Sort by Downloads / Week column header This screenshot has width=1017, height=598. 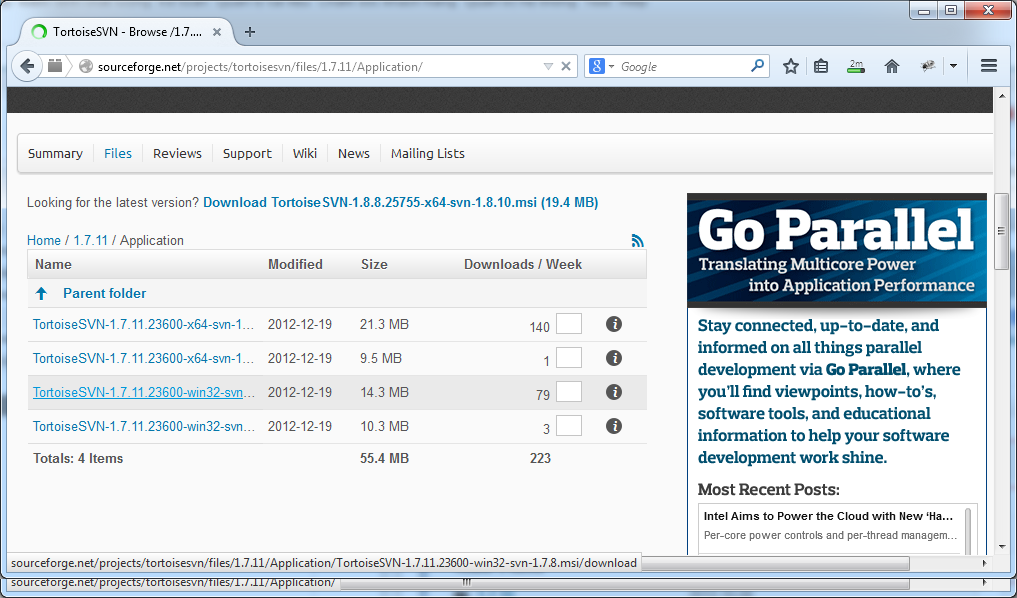coord(523,264)
